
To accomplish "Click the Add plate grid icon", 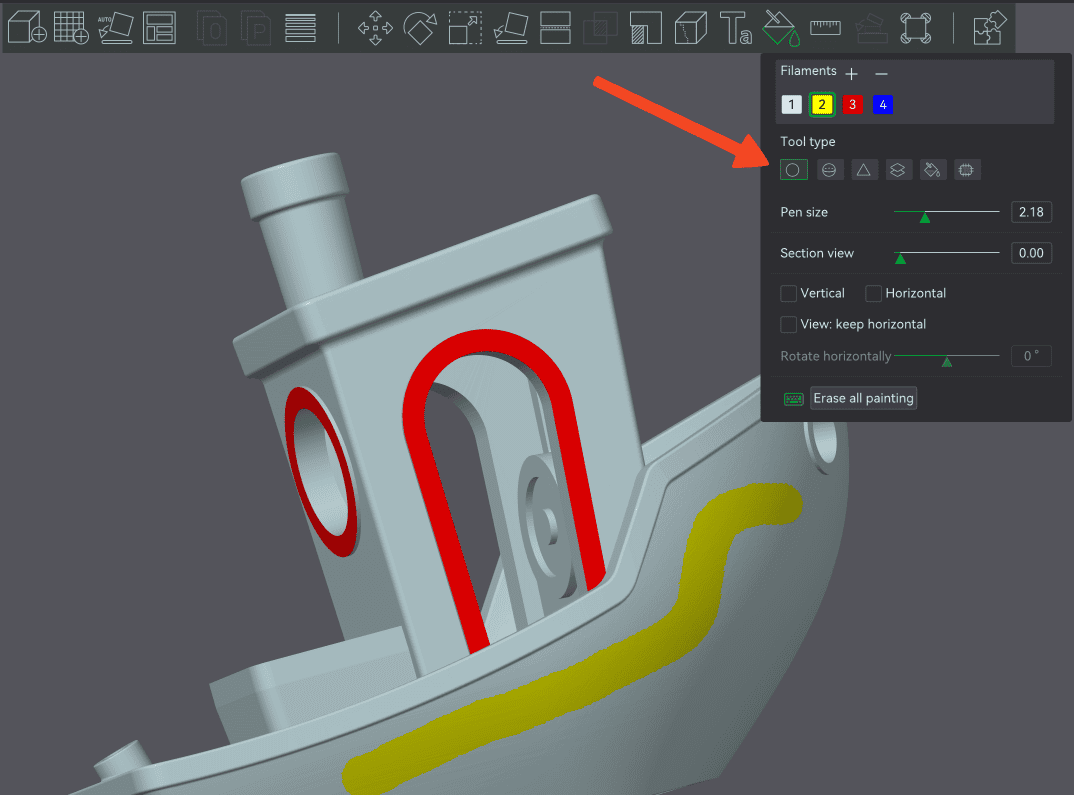I will click(70, 27).
